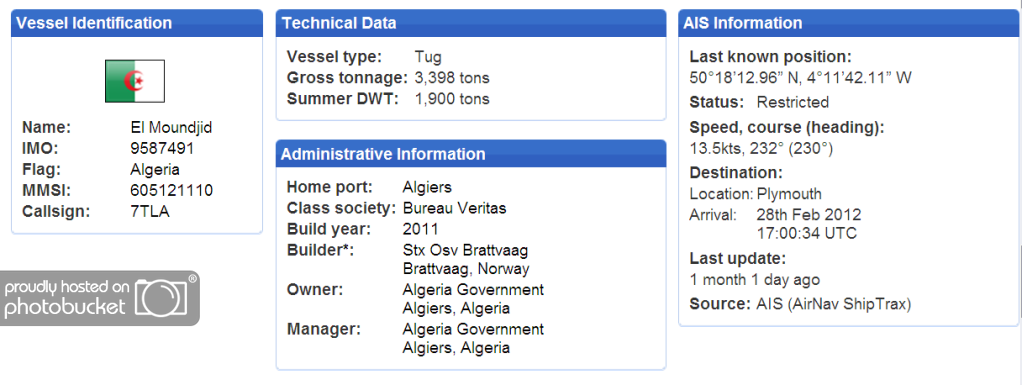Click the Gross tonnage value 3,398 tons
This screenshot has height=385, width=1022.
[x=452, y=78]
